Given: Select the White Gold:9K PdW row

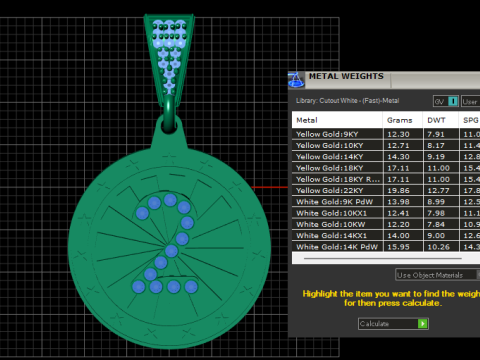Looking at the screenshot, I should 386,202.
